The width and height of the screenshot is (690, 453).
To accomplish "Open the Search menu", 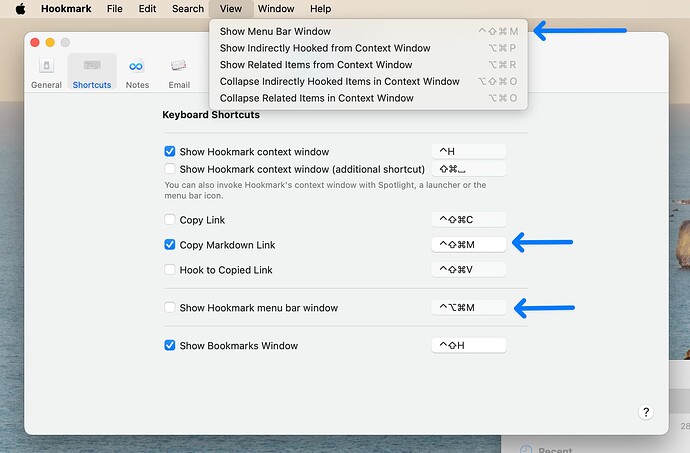I will coord(188,9).
